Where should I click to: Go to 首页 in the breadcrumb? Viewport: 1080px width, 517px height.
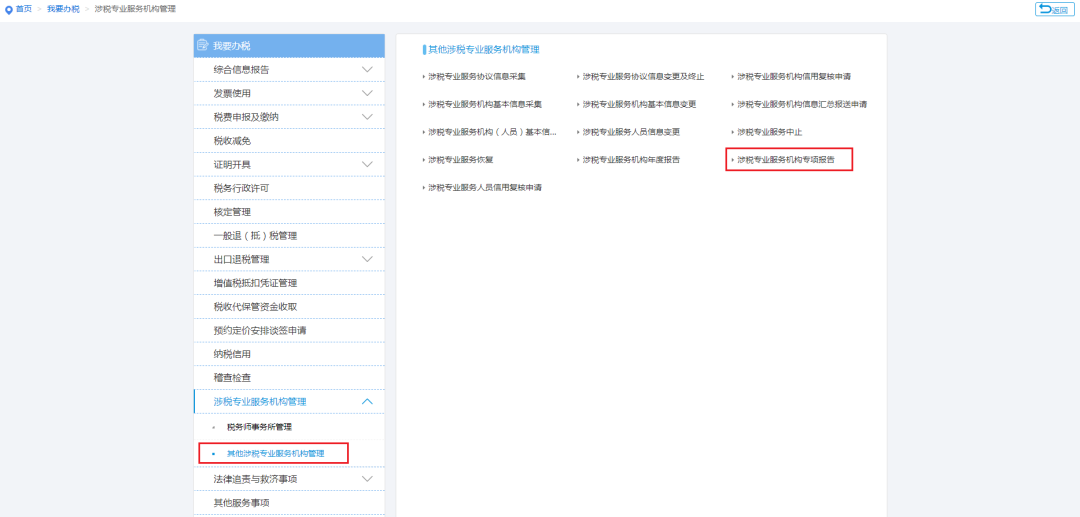click(x=23, y=9)
